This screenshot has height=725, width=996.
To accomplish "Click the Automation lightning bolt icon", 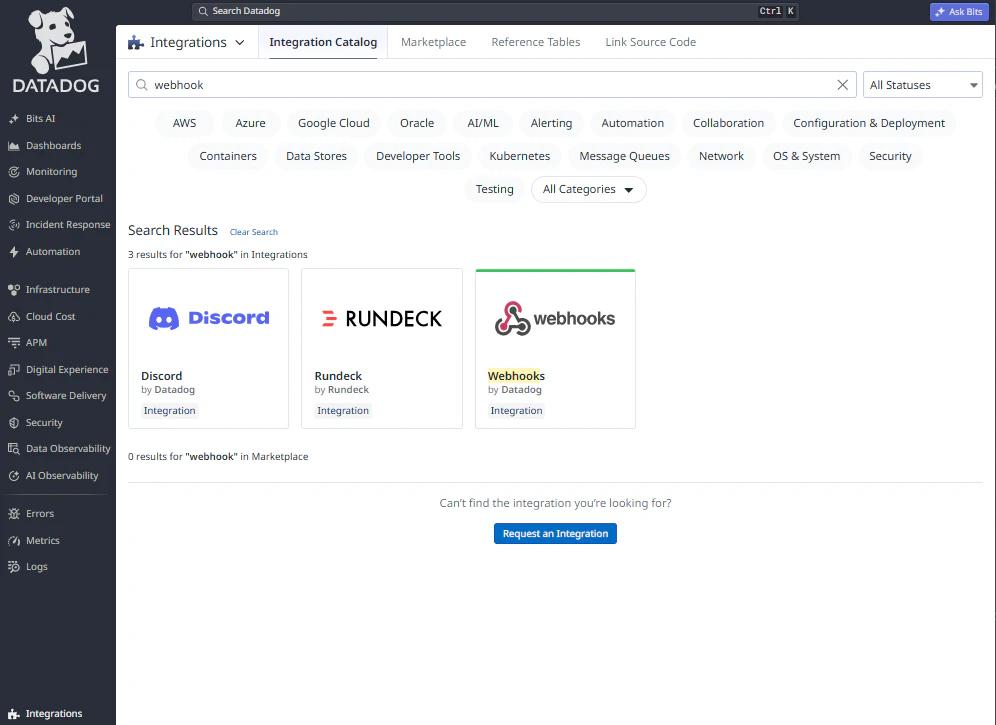I will 14,252.
